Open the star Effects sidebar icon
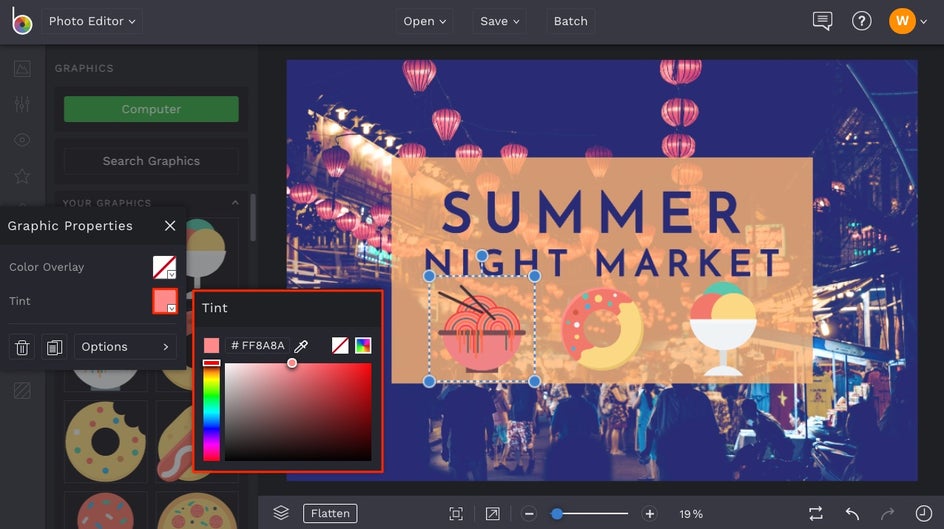This screenshot has width=944, height=529. tap(22, 176)
